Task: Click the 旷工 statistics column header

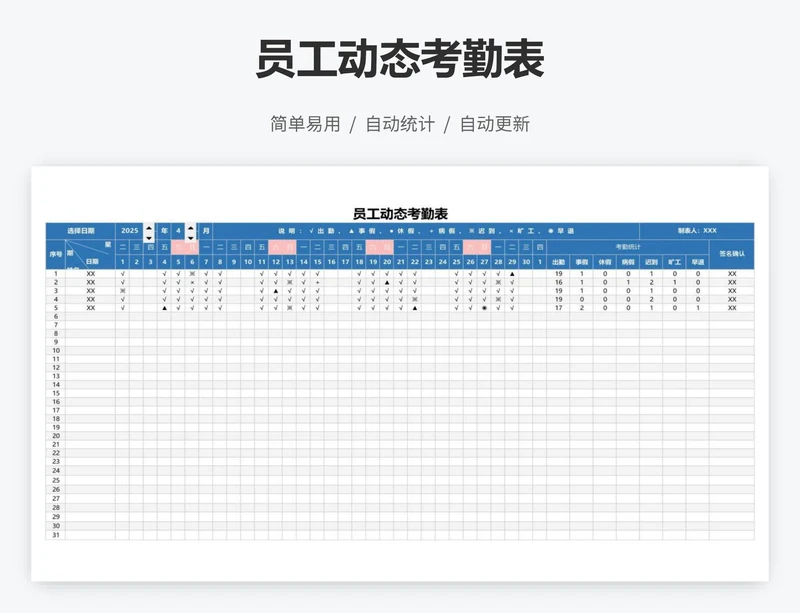Action: coord(674,262)
